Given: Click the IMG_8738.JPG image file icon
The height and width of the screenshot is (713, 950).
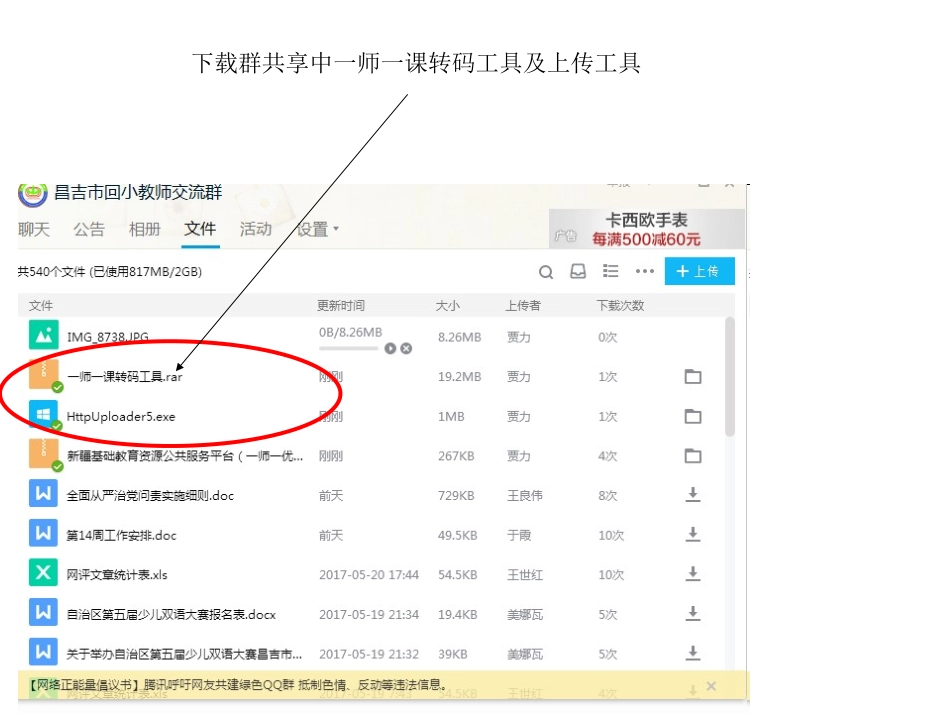Looking at the screenshot, I should coord(44,335).
